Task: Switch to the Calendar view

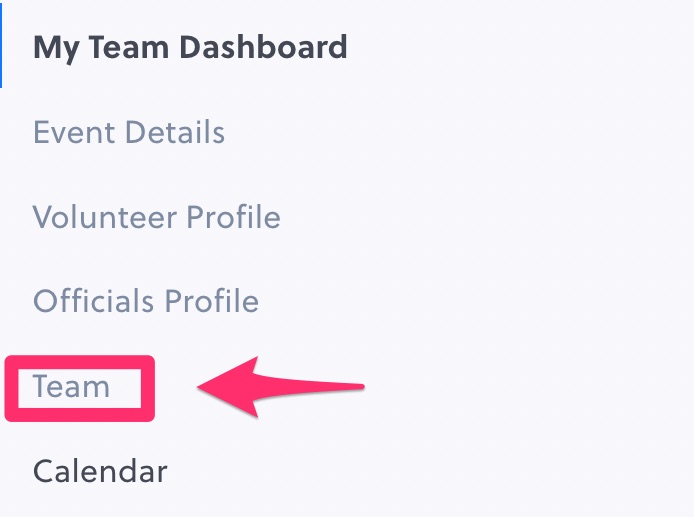Action: pyautogui.click(x=100, y=470)
